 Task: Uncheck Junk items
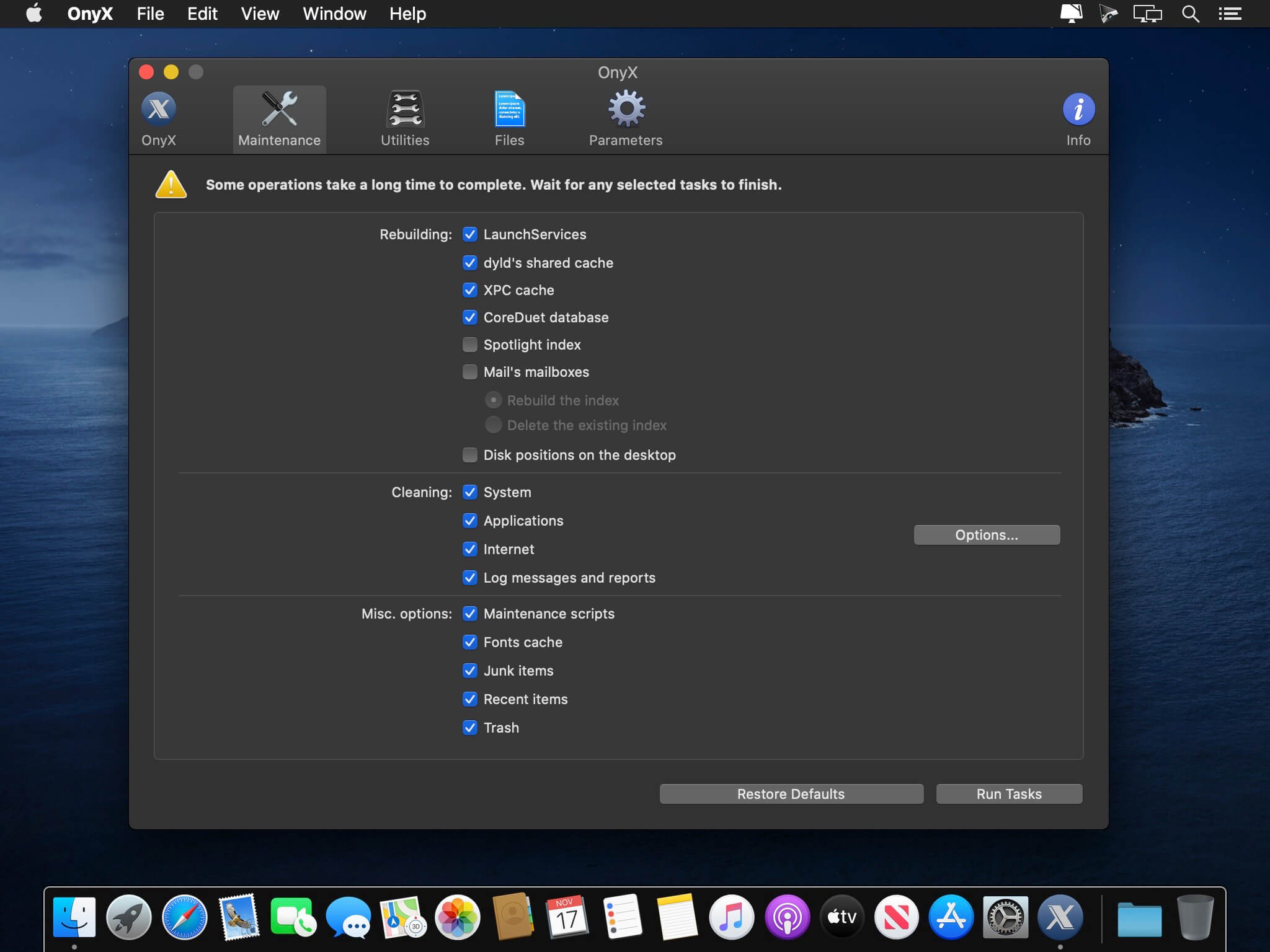[x=470, y=671]
